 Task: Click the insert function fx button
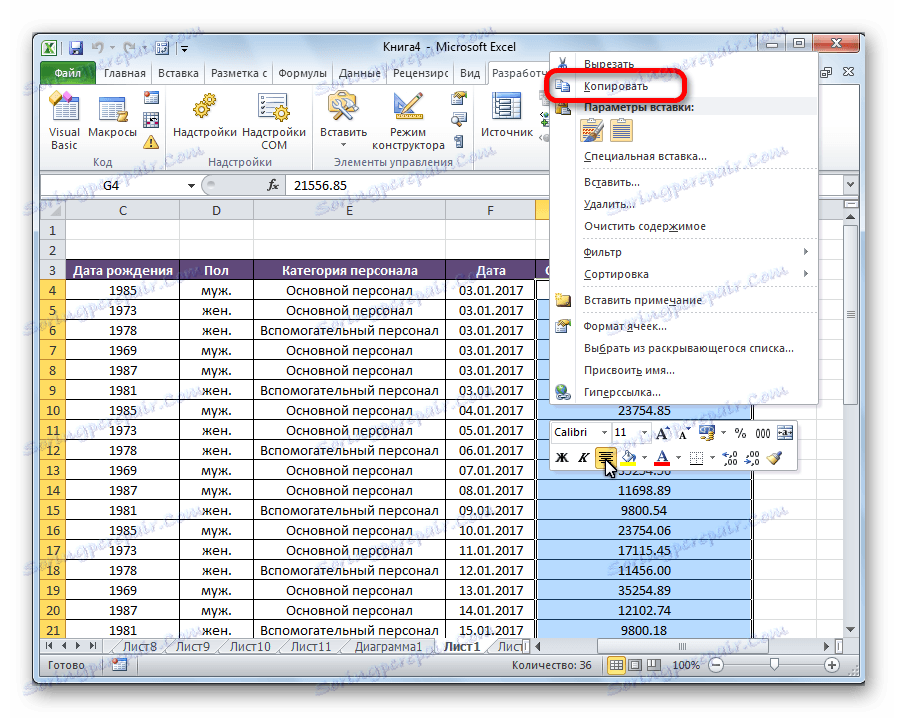coord(273,185)
